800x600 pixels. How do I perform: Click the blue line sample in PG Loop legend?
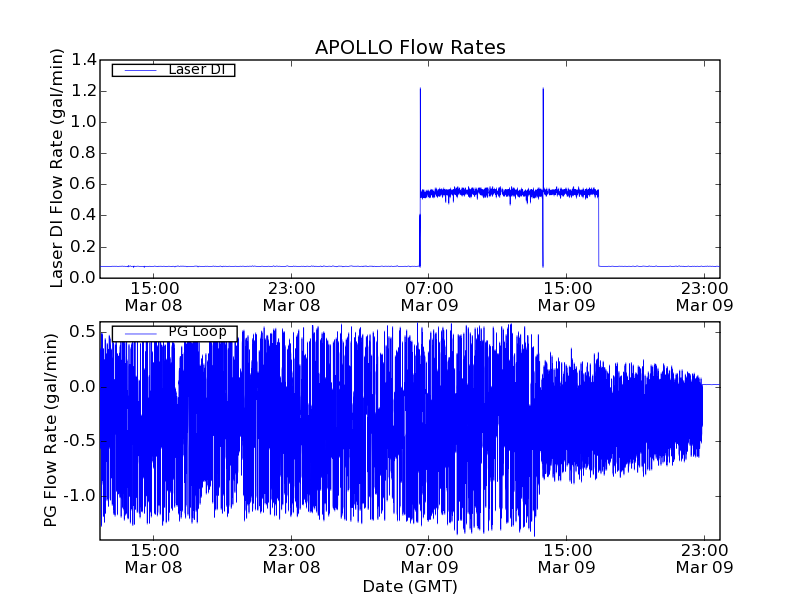coord(140,333)
